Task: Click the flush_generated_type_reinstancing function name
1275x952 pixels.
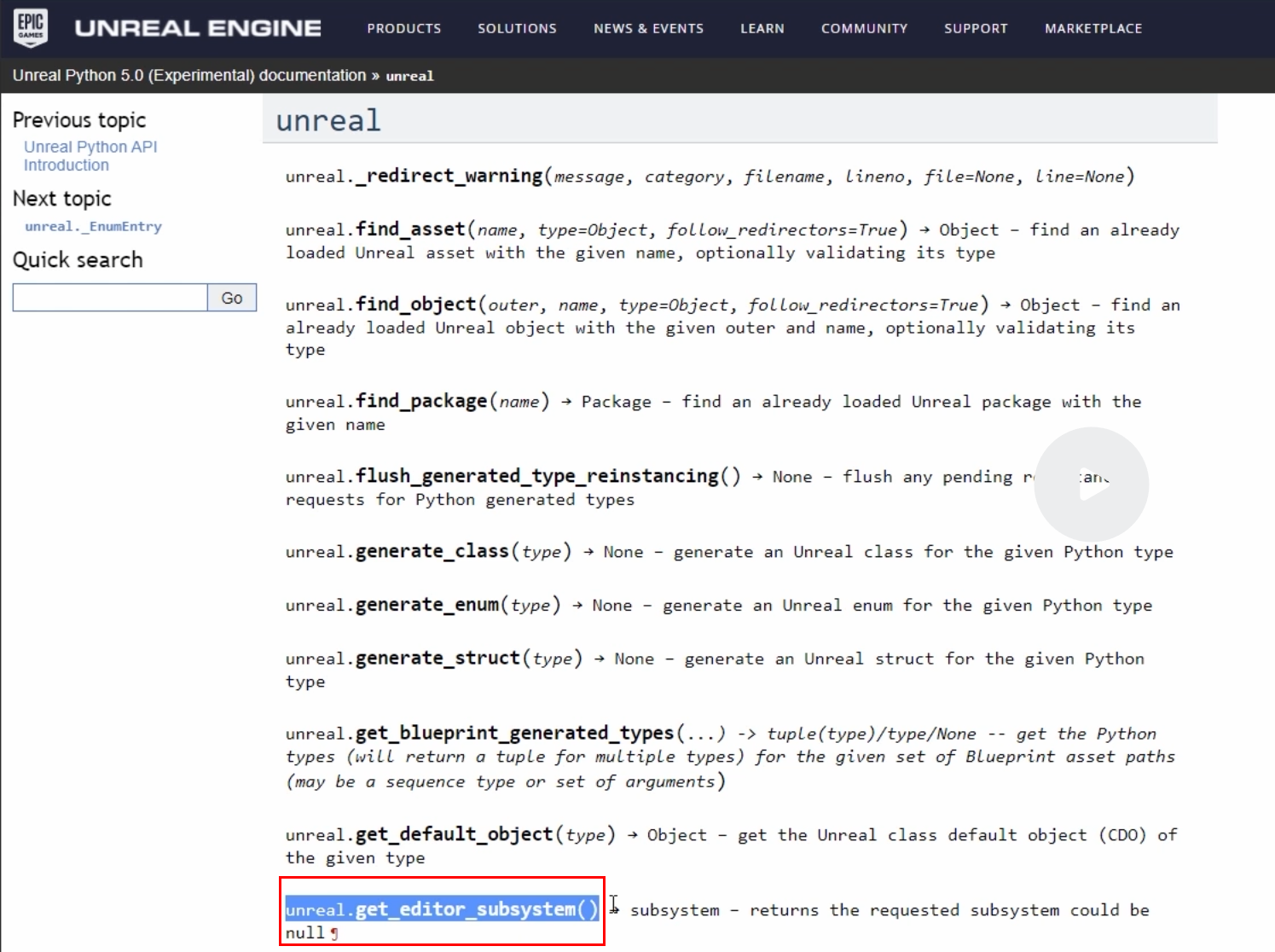Action: click(x=537, y=475)
